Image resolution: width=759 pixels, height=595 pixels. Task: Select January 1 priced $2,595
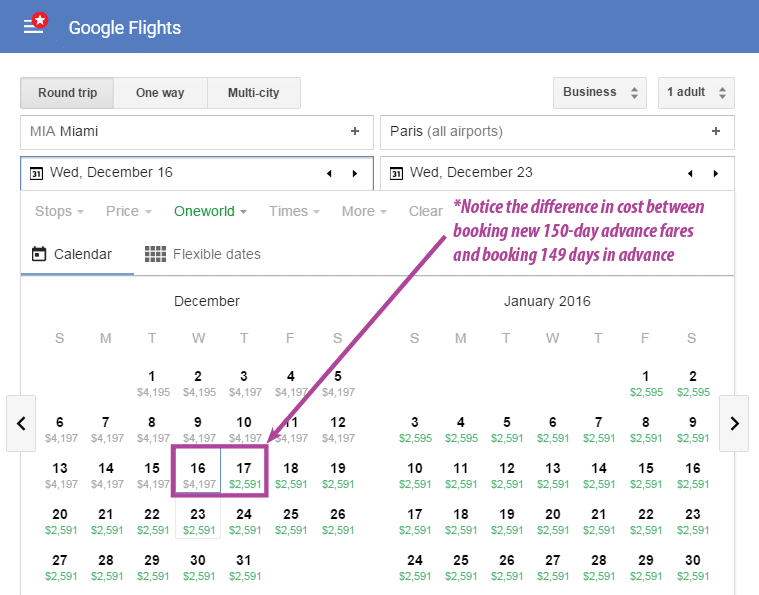tap(646, 383)
